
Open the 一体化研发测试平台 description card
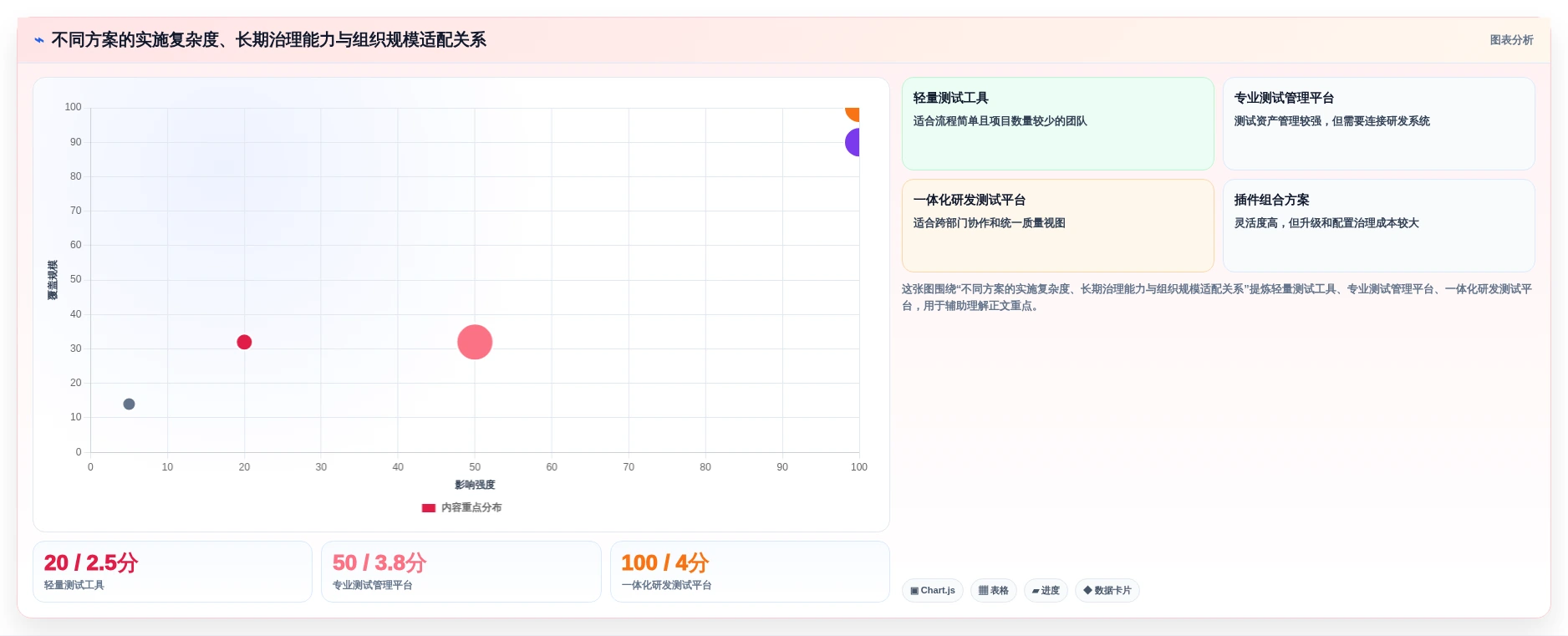[1057, 226]
